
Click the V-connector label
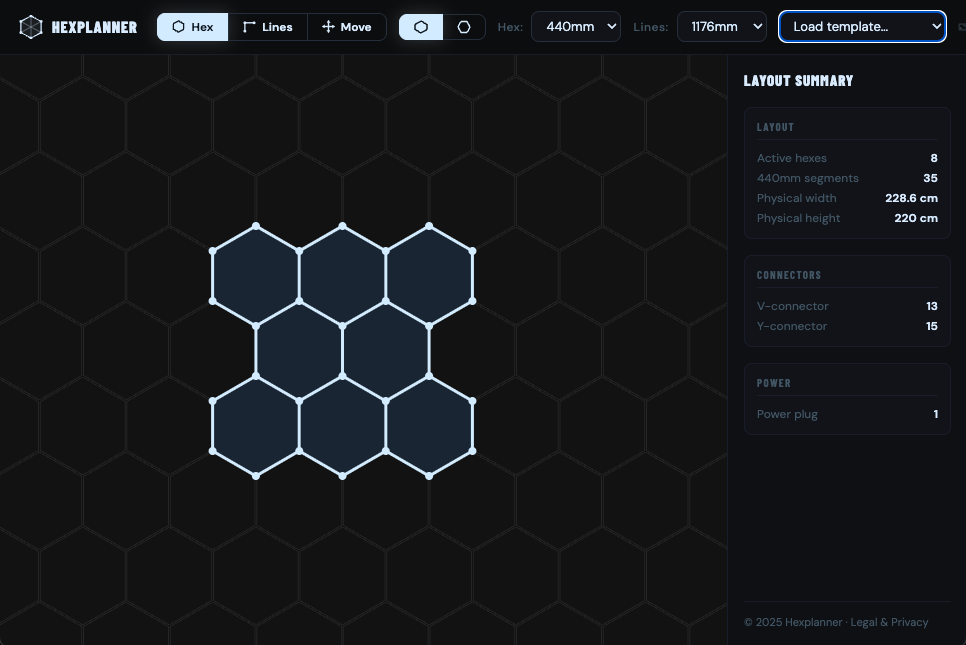[x=792, y=306]
